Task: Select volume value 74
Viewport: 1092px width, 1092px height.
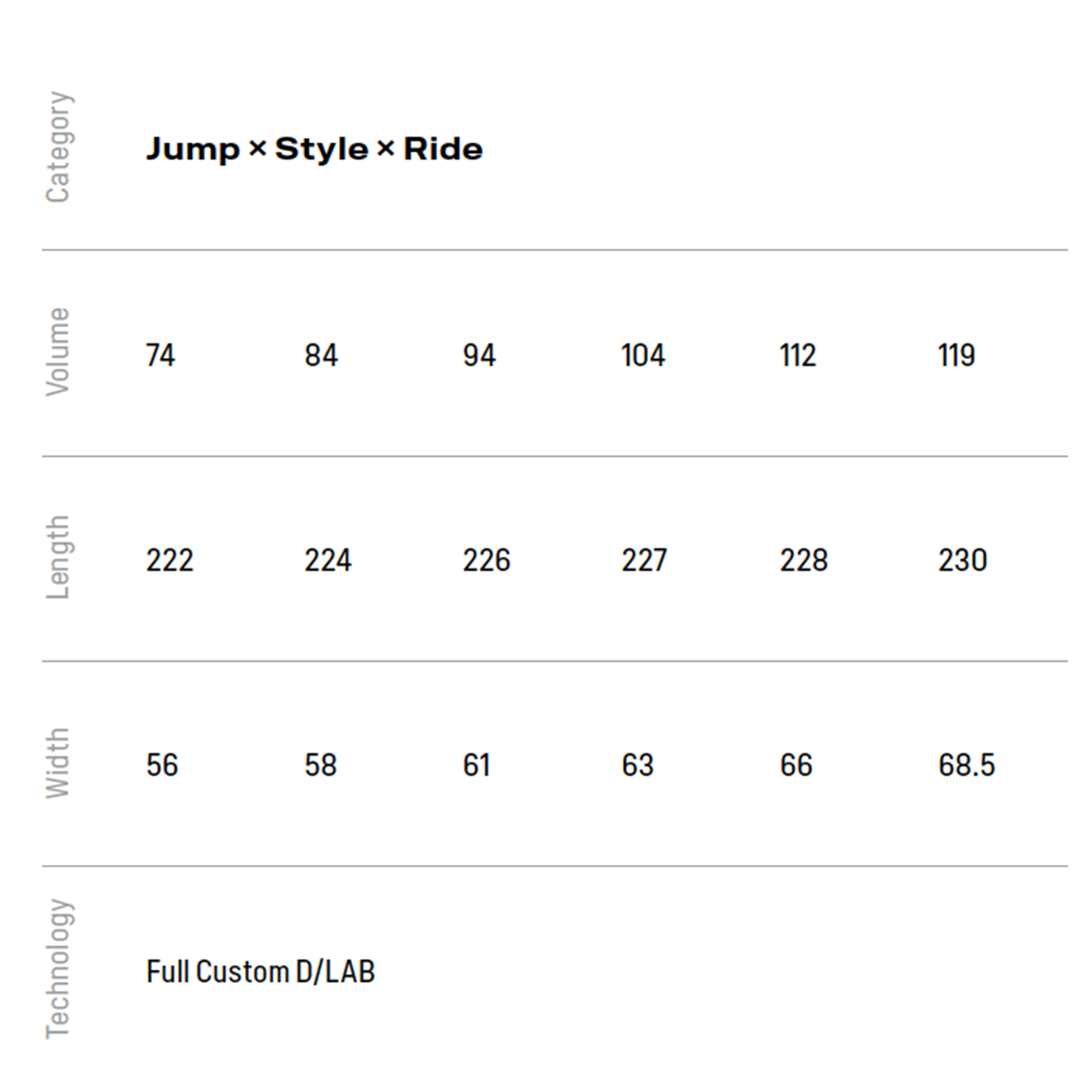Action: (161, 356)
